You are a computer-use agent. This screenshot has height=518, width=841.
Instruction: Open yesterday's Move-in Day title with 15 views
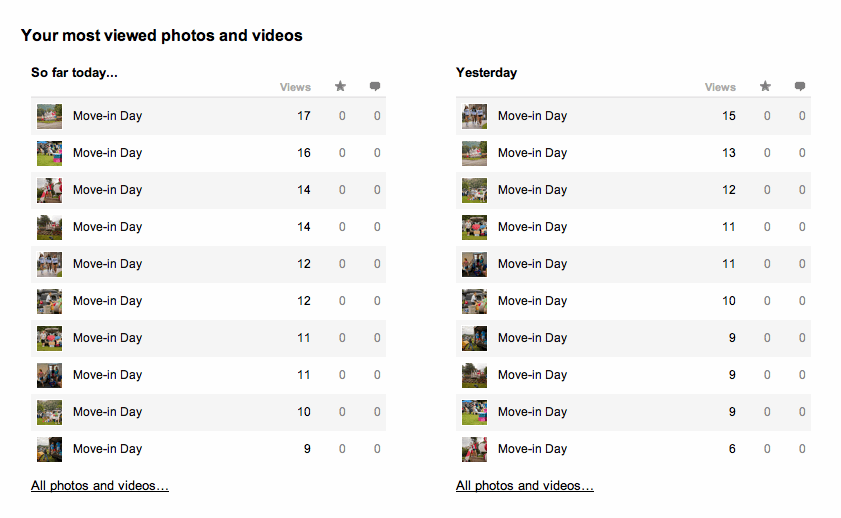[532, 116]
